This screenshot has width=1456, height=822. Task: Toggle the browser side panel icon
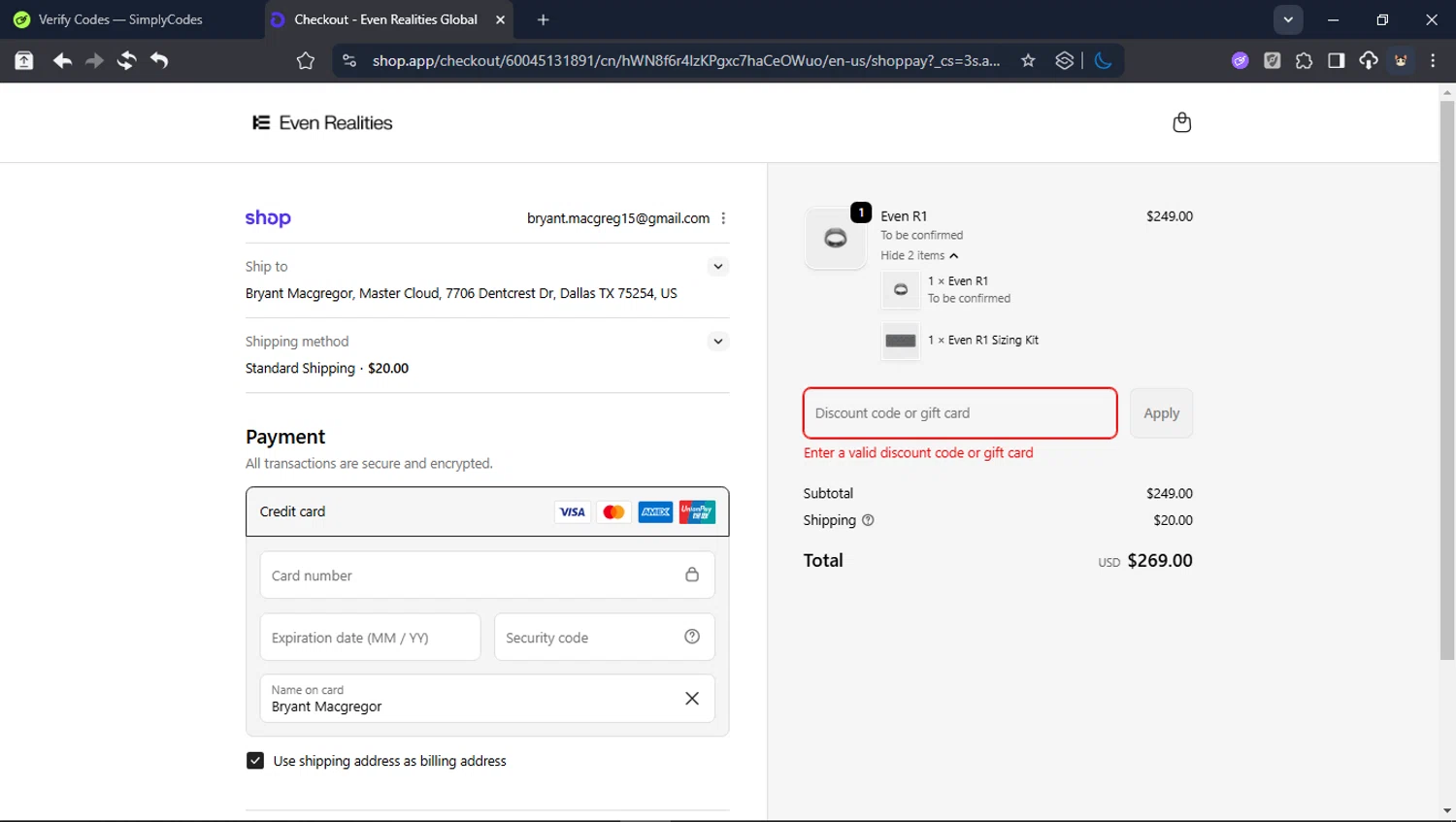(1337, 60)
